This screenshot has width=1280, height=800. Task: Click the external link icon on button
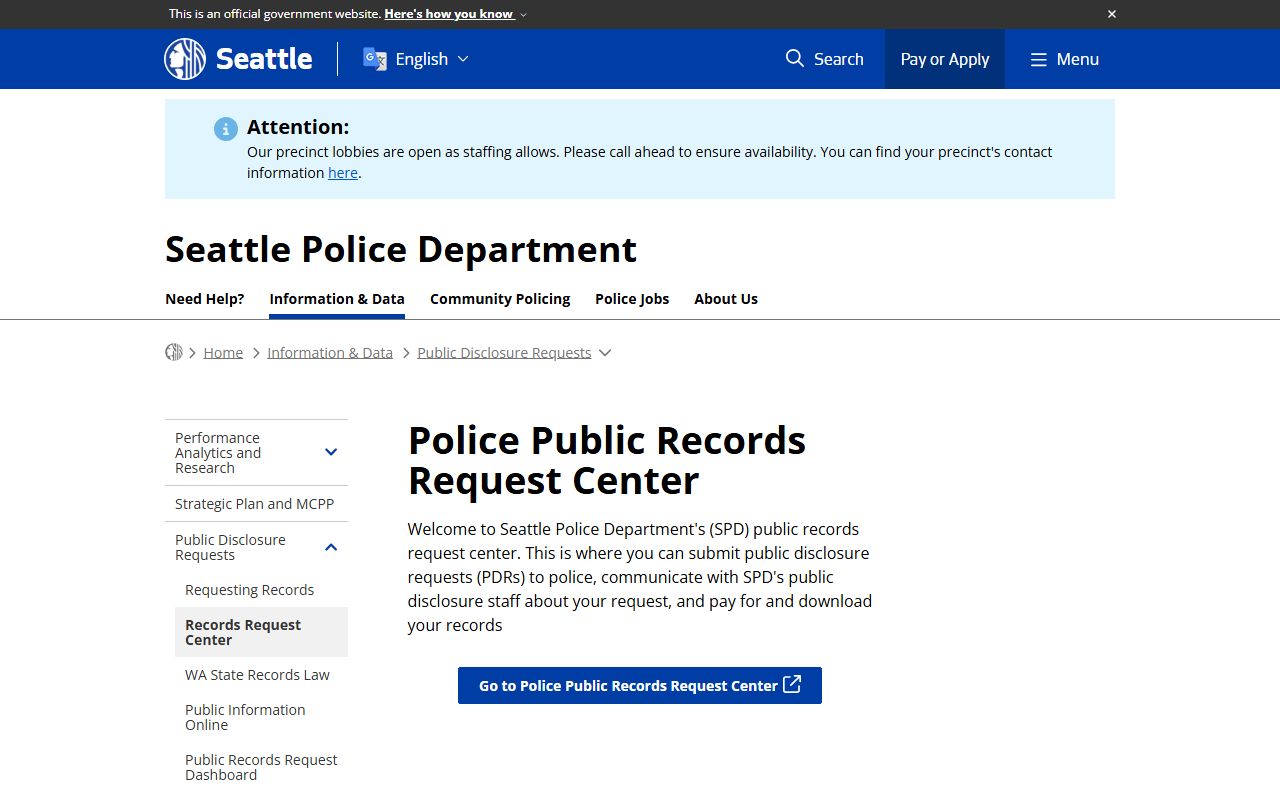[x=792, y=684]
